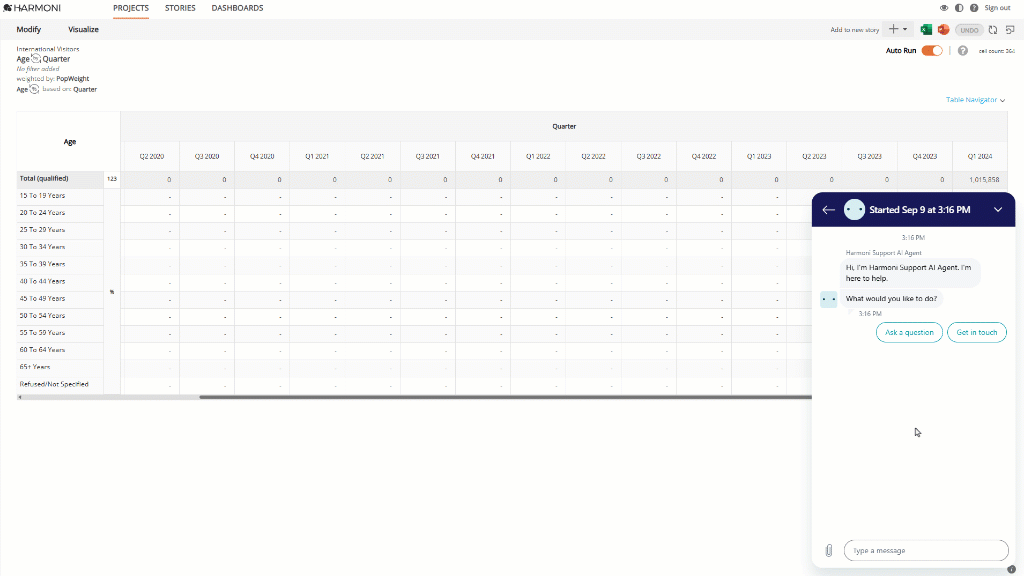Click the percent based-on swap icon
Viewport: 1024px width, 576px height.
coord(34,89)
